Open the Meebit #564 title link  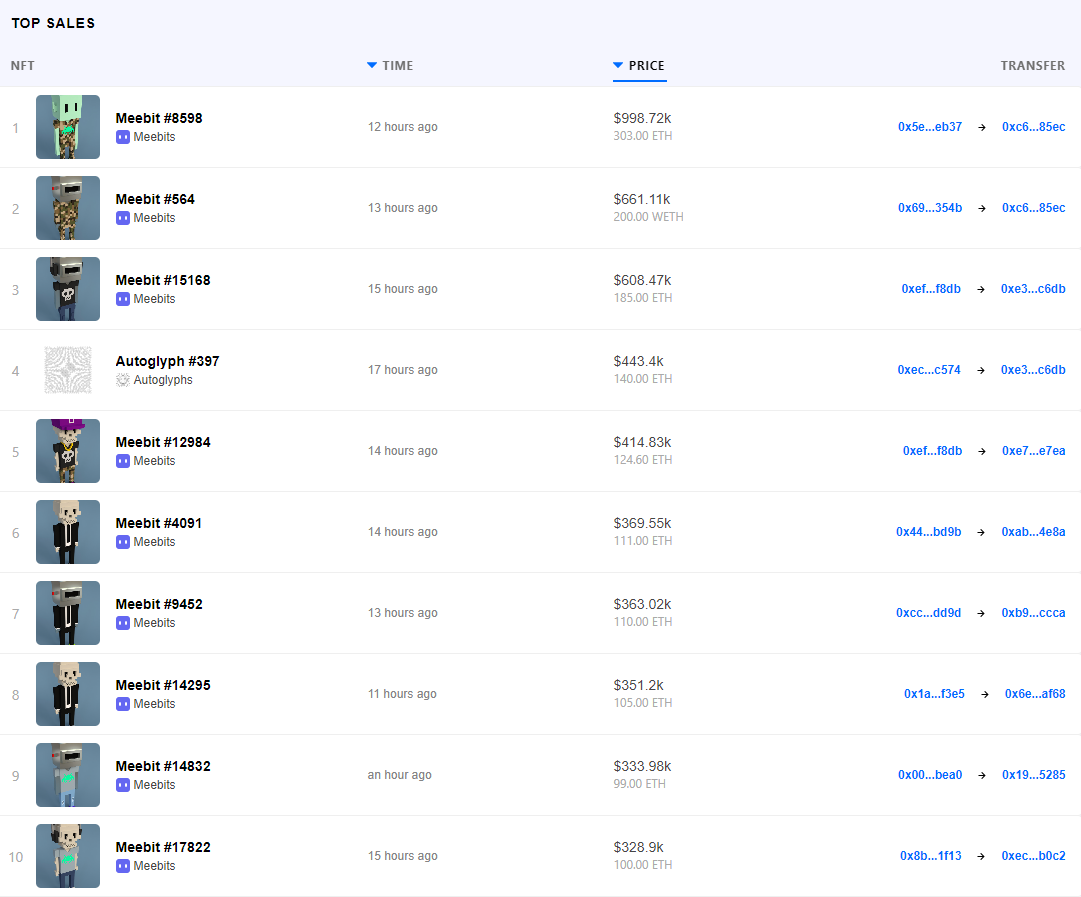tap(155, 199)
